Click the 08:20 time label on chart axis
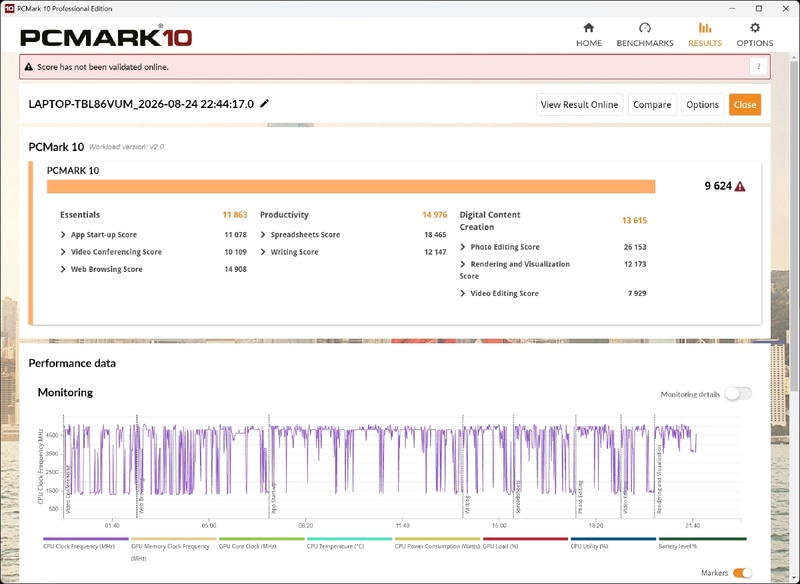 [x=305, y=525]
